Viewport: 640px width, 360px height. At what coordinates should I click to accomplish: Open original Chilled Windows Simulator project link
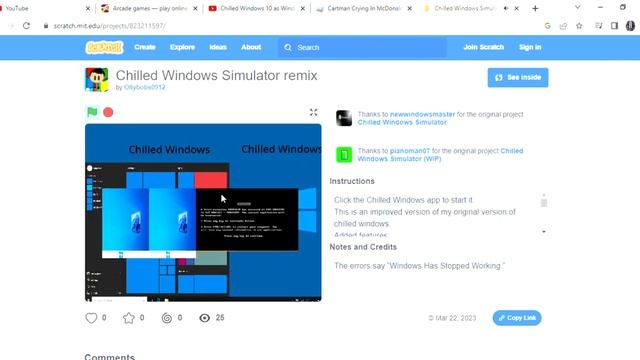point(402,122)
